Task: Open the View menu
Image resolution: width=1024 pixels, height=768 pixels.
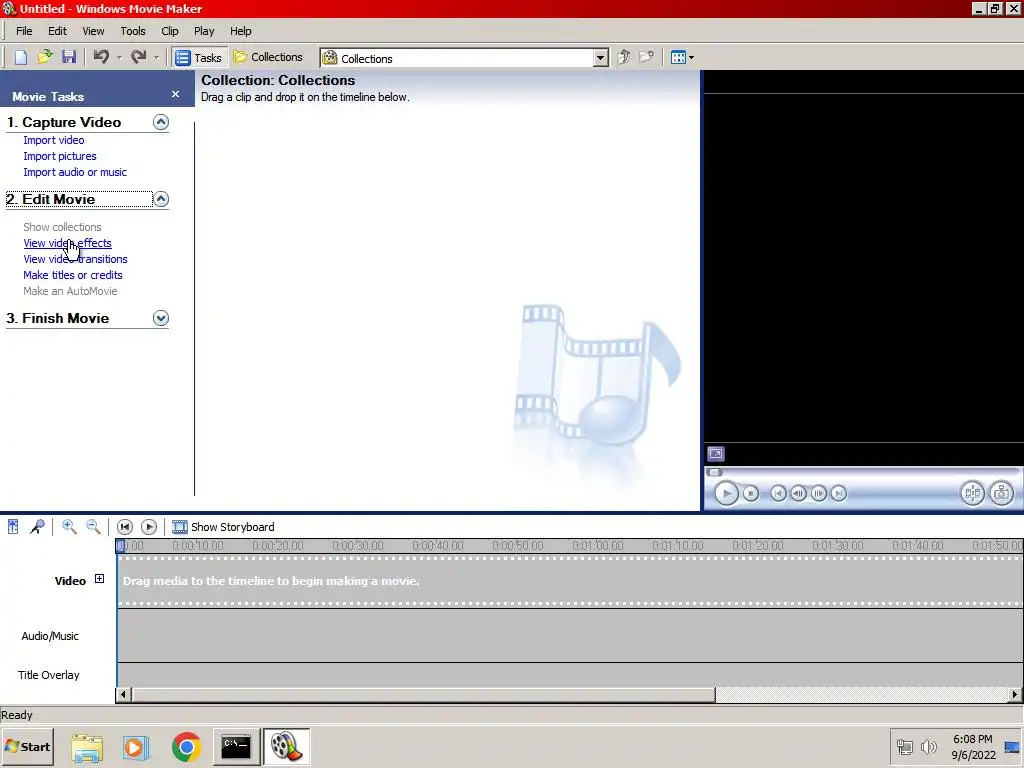Action: click(93, 31)
